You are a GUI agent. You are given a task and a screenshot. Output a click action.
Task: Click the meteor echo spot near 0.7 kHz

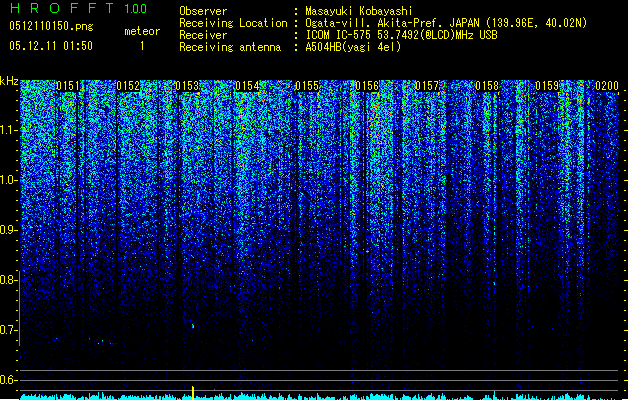193,326
